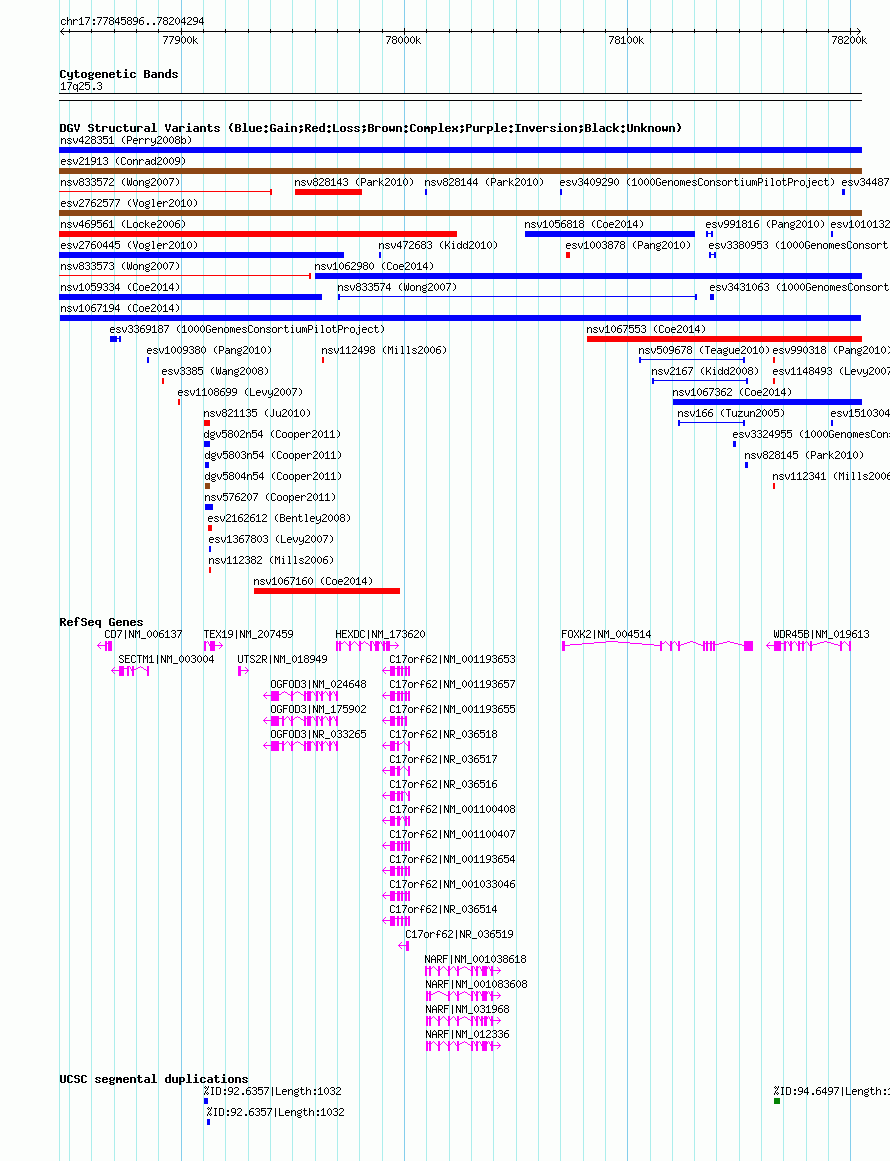Open the UCSC segmental duplications track title
The height and width of the screenshot is (1161, 890).
coord(154,1079)
